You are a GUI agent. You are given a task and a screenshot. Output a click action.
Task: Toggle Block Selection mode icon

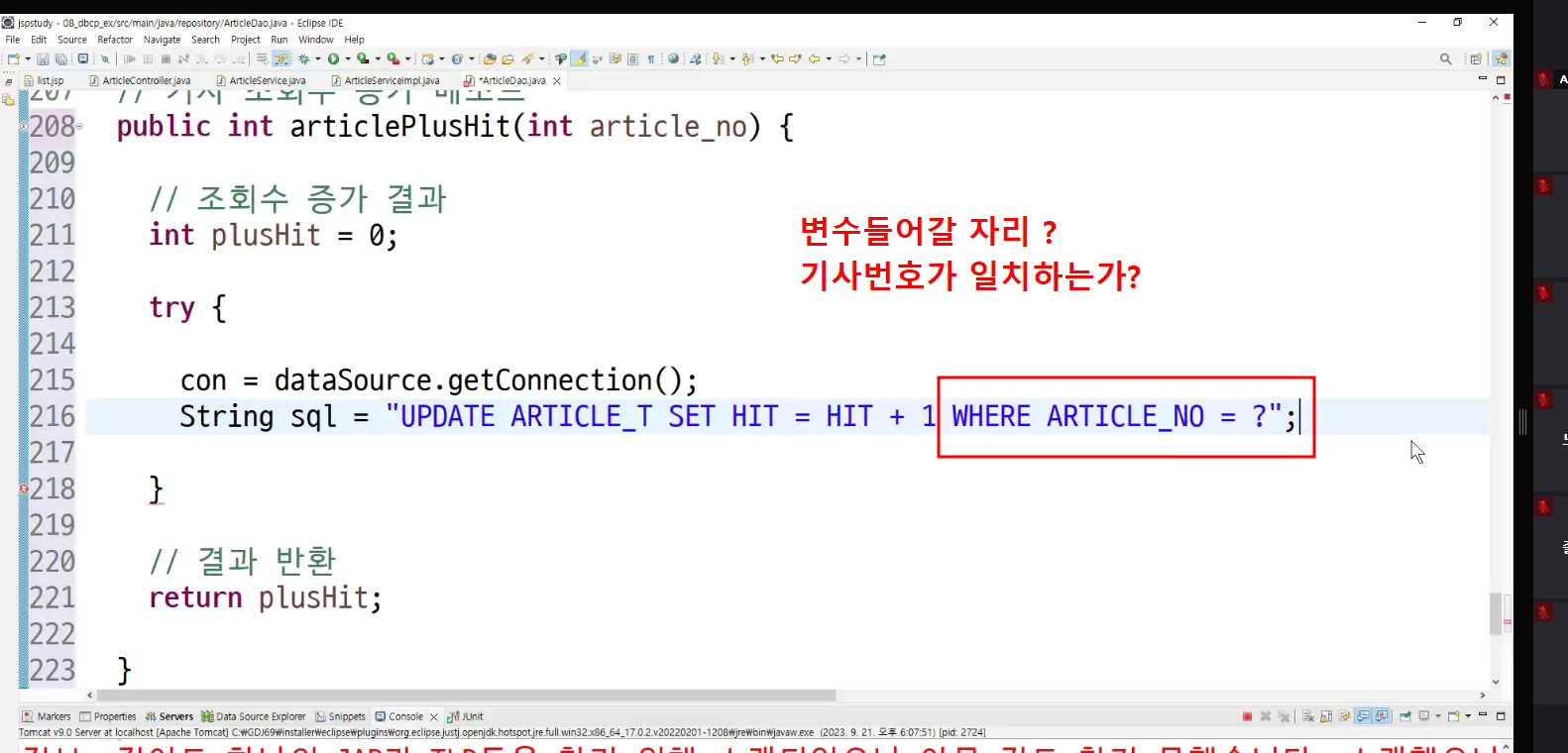(633, 59)
